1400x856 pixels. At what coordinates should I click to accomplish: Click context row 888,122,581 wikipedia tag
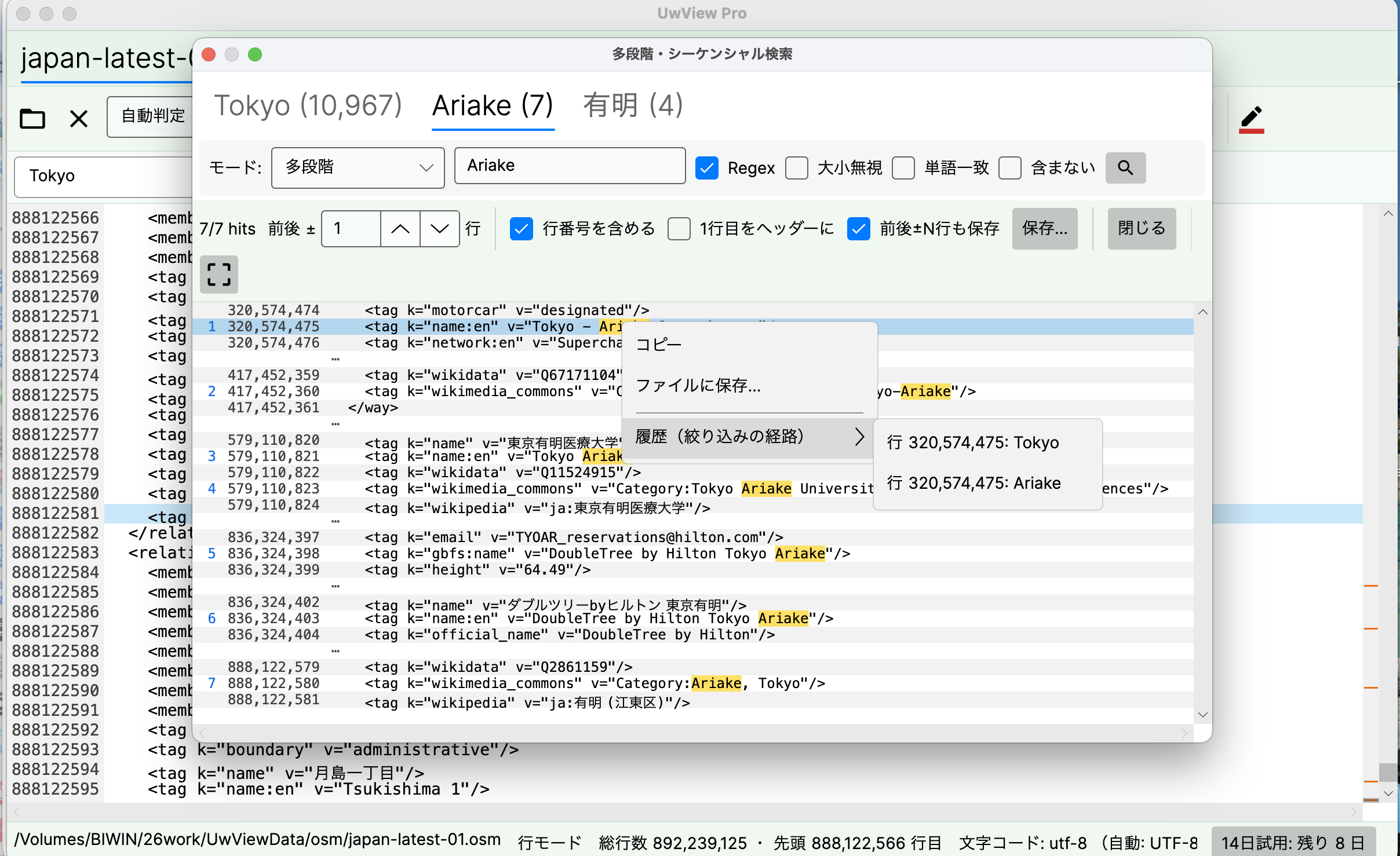pyautogui.click(x=693, y=700)
